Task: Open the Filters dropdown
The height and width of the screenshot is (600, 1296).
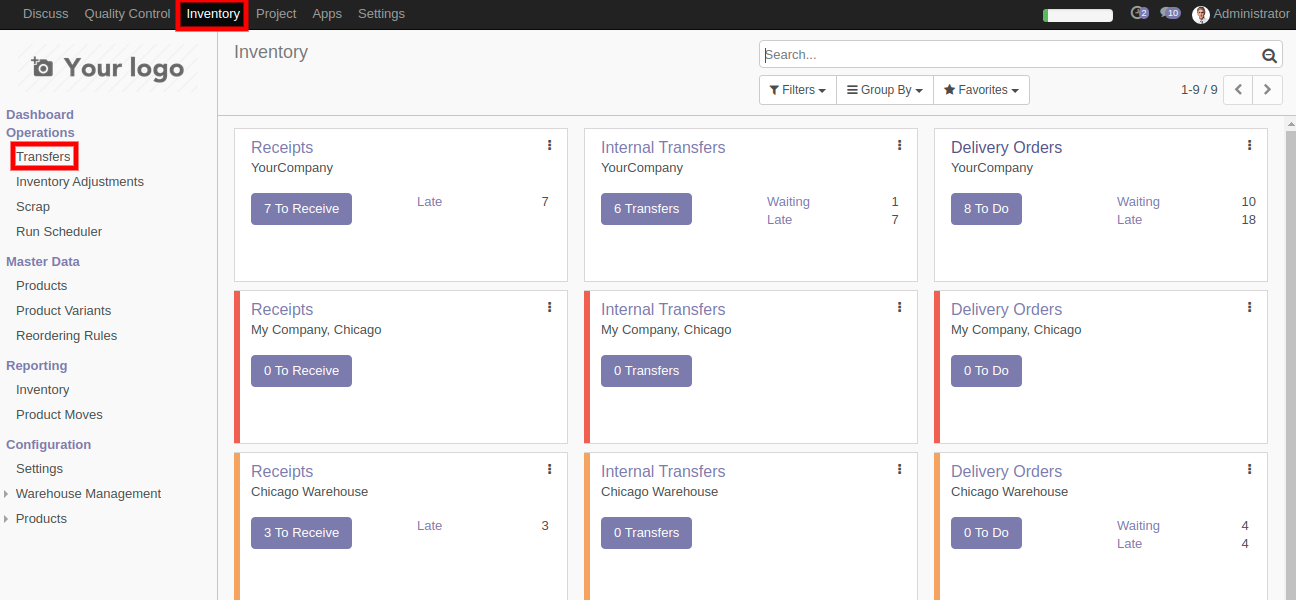Action: [797, 90]
